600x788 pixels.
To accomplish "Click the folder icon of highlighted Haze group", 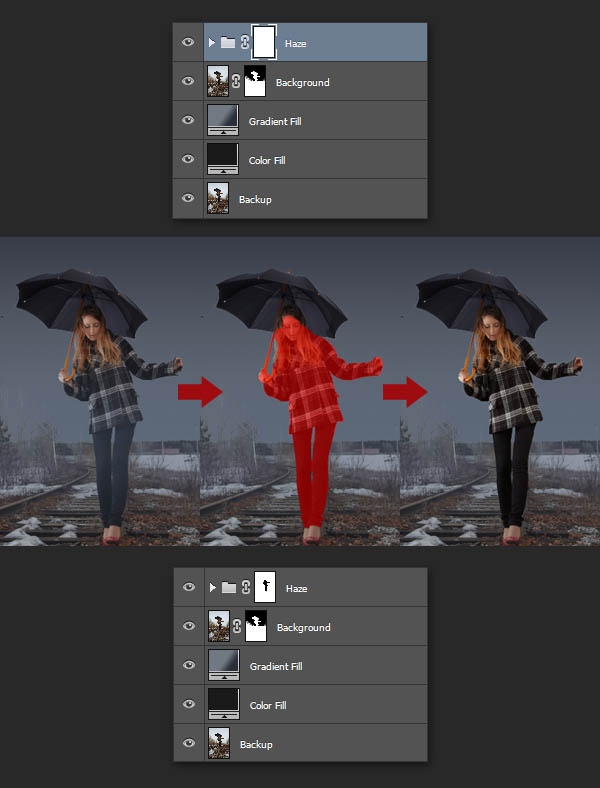I will coord(227,43).
